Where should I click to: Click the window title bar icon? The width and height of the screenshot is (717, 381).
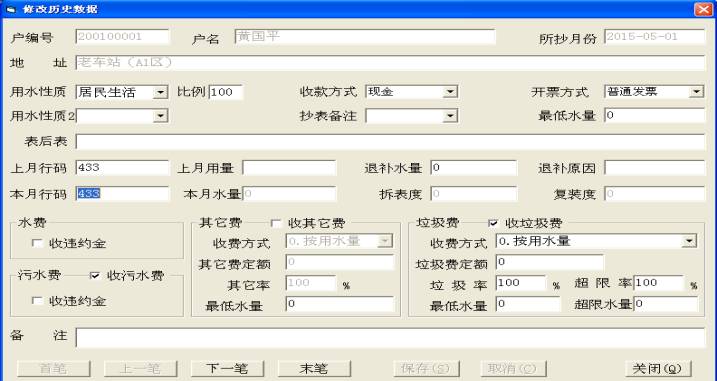click(11, 9)
